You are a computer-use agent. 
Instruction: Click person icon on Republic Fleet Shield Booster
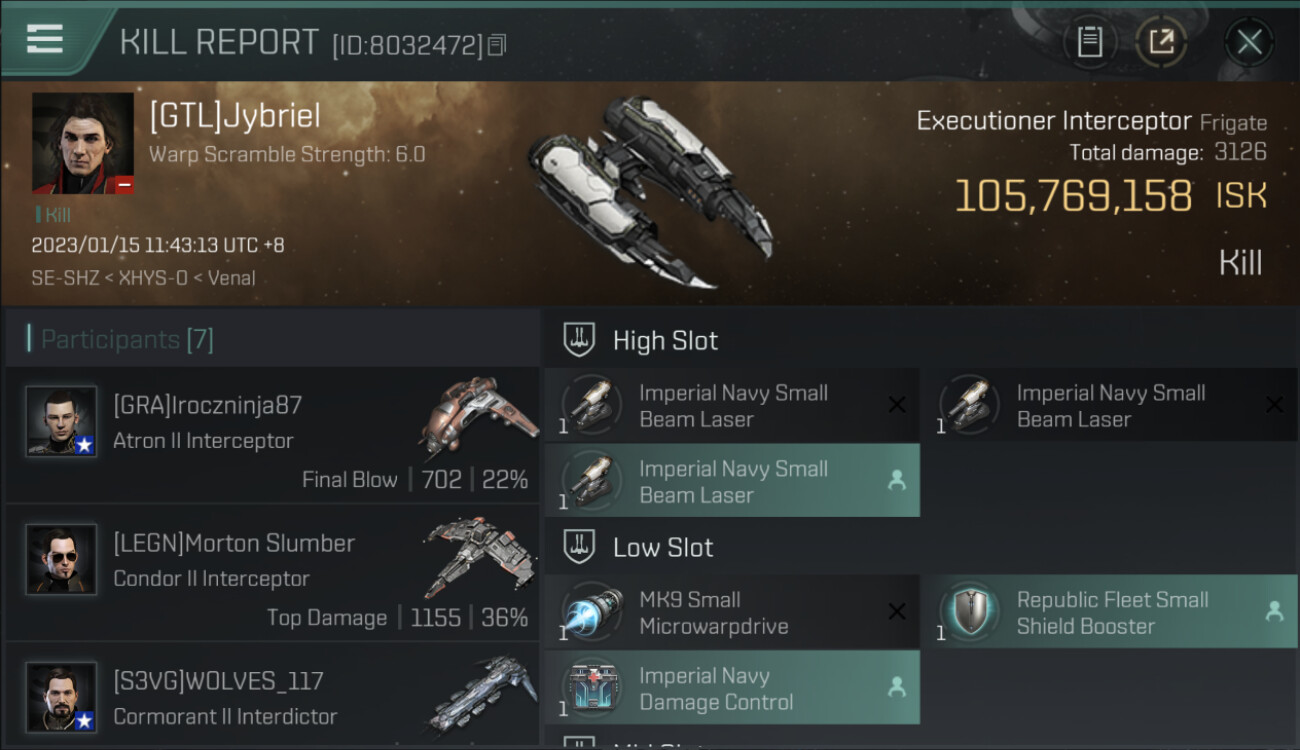pos(1274,612)
